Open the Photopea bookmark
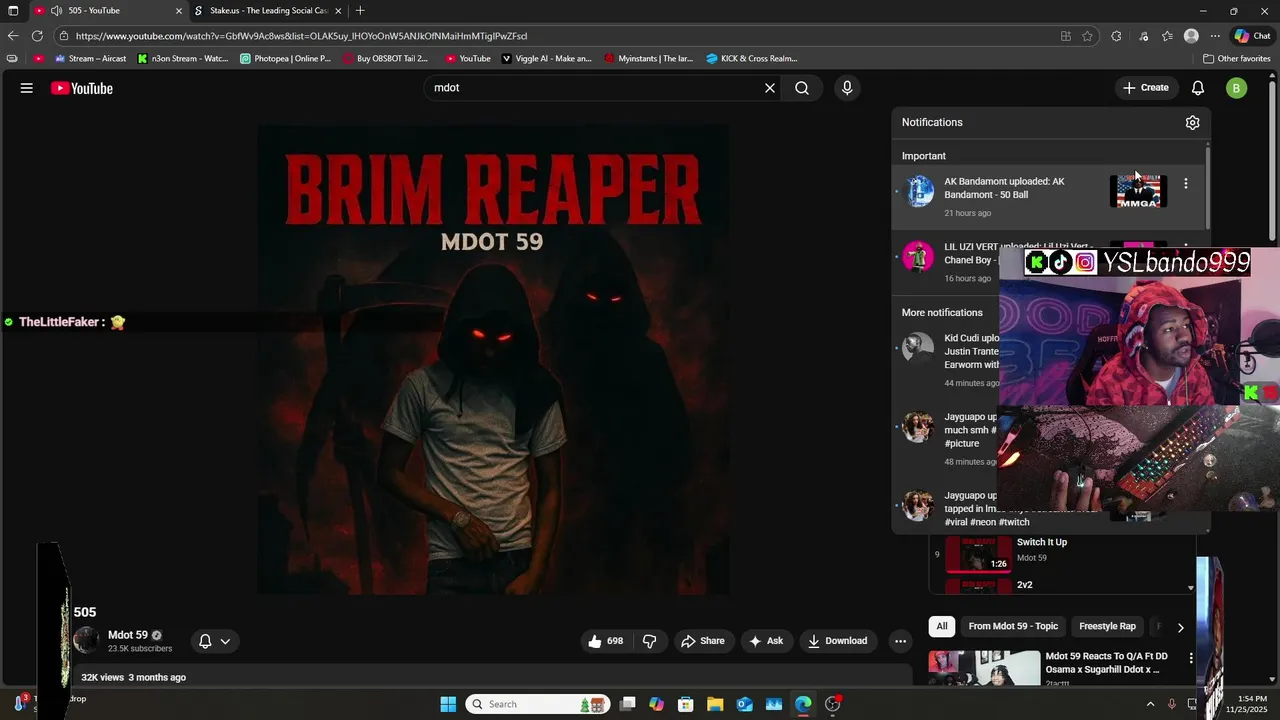The width and height of the screenshot is (1280, 720). pos(286,59)
